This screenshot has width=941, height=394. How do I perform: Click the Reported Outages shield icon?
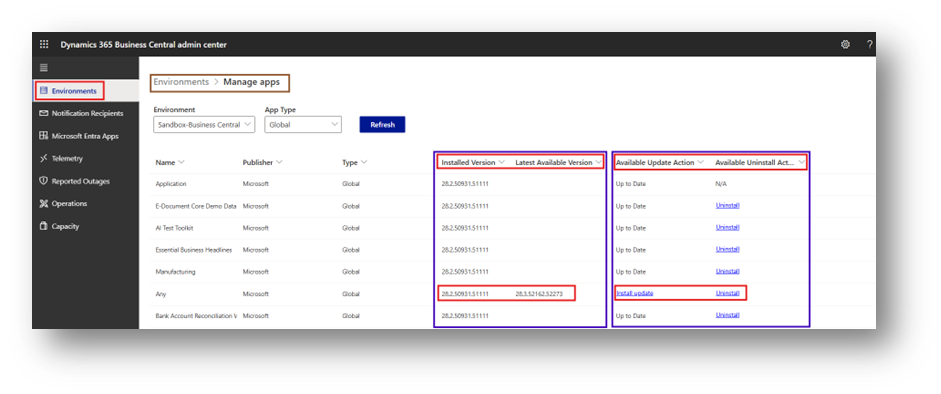pos(43,181)
